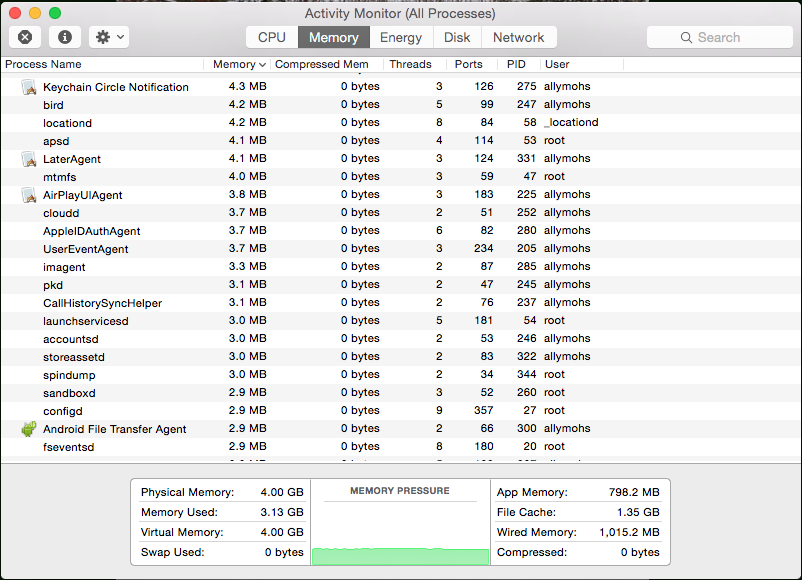Click the Memory Used 3.13 GB value
802x580 pixels.
(x=282, y=512)
